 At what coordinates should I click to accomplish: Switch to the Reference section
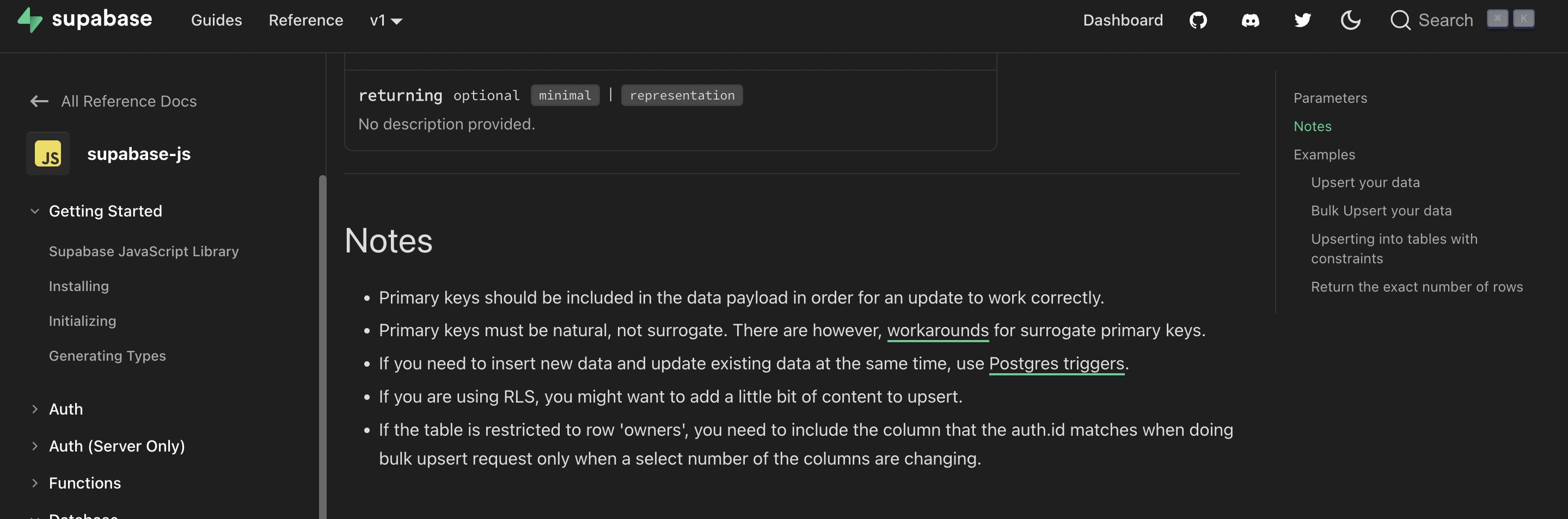coord(305,20)
